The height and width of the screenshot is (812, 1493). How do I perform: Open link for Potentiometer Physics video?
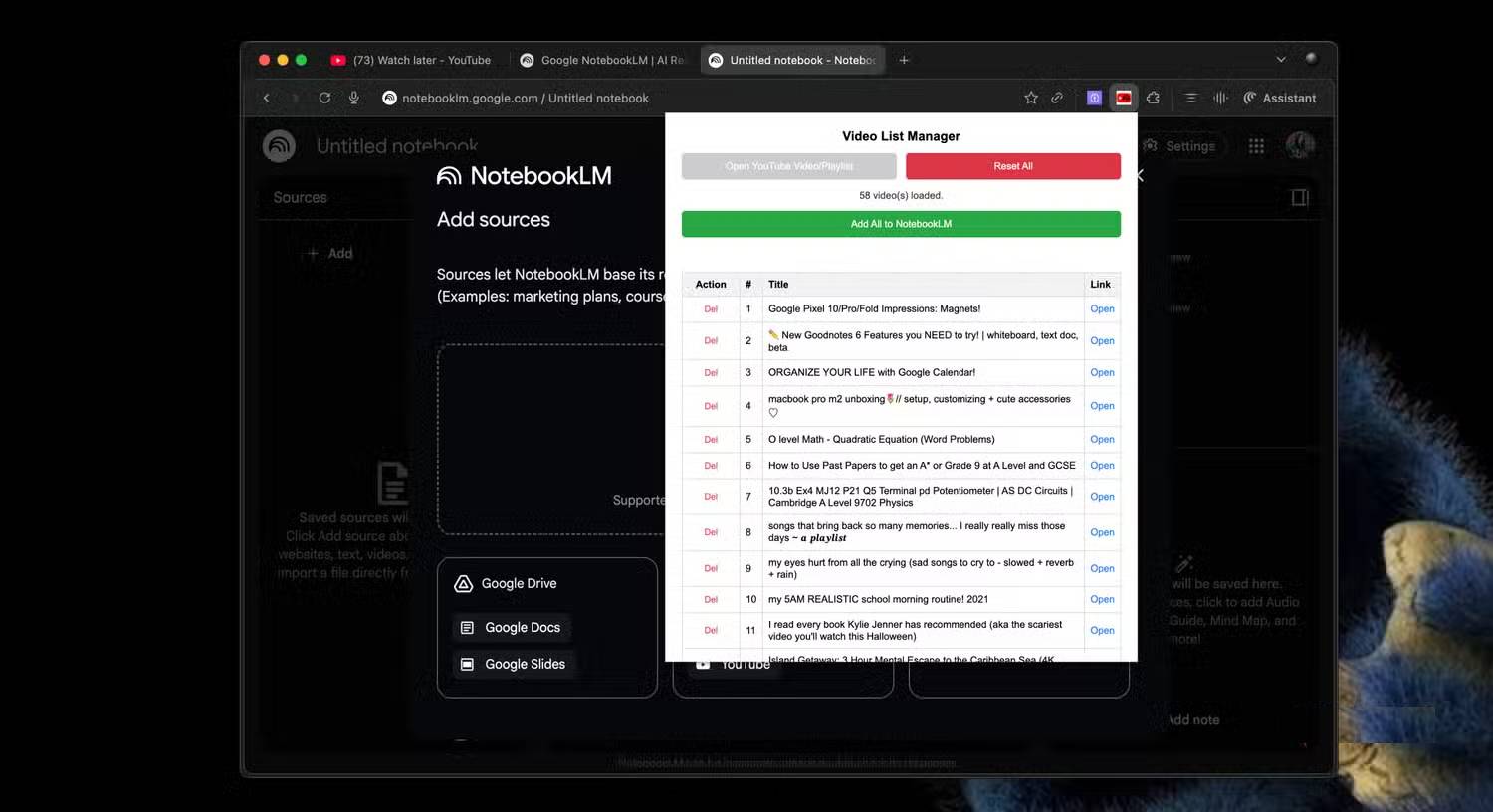point(1102,497)
